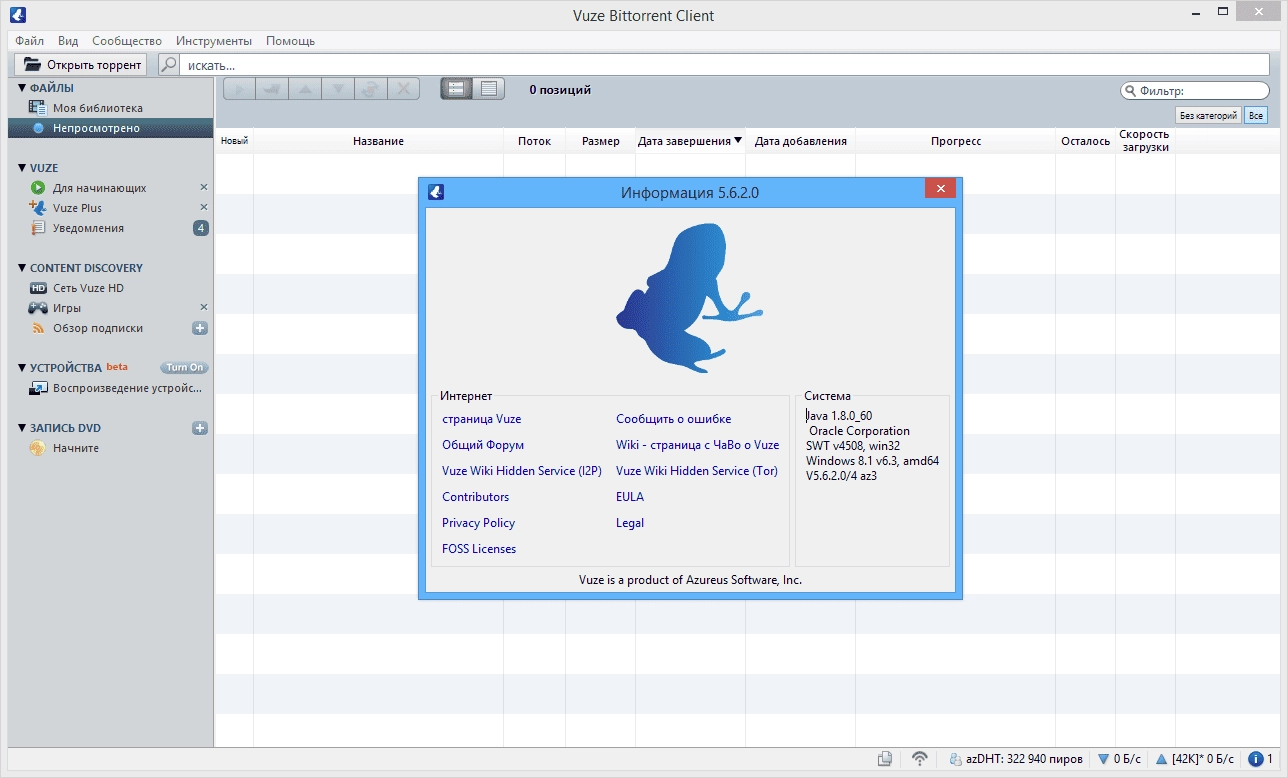
Task: Click the 'Новый' column header
Action: (234, 141)
